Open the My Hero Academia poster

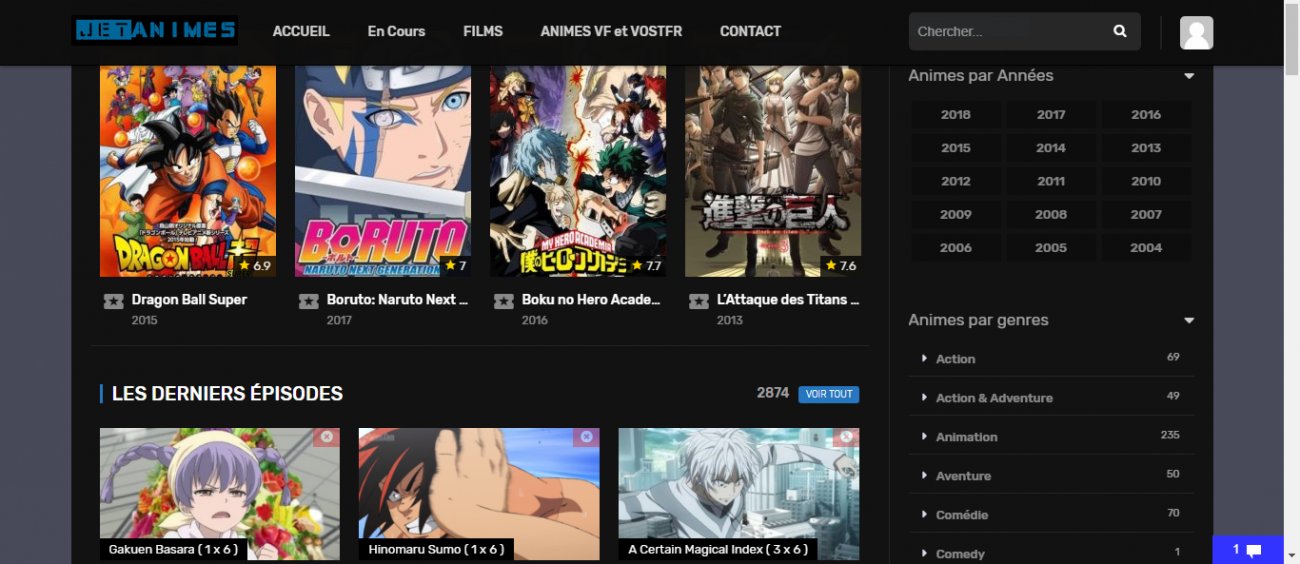[x=578, y=171]
